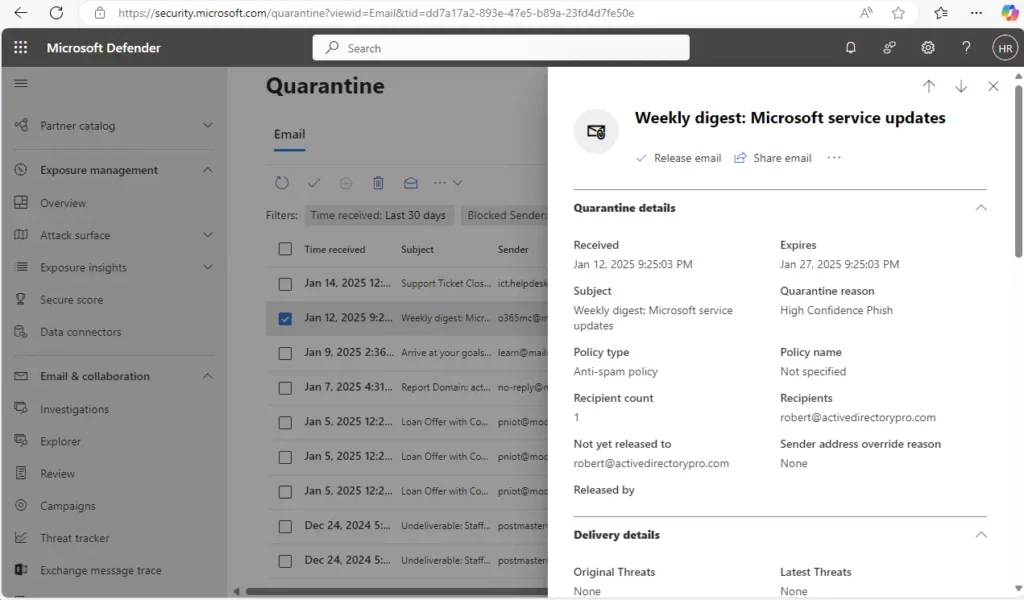Click the Deny request toolbar icon

coord(346,183)
